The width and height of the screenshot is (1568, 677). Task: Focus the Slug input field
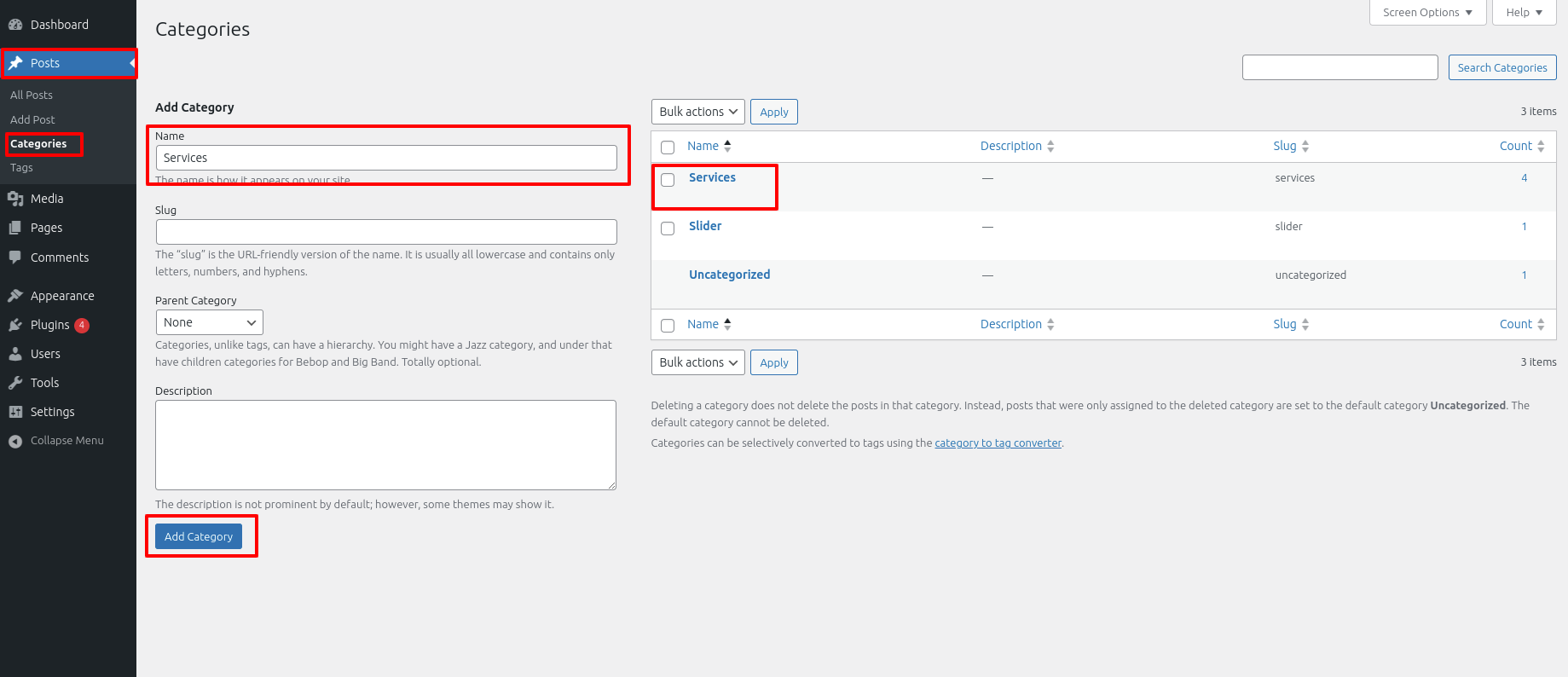[386, 232]
